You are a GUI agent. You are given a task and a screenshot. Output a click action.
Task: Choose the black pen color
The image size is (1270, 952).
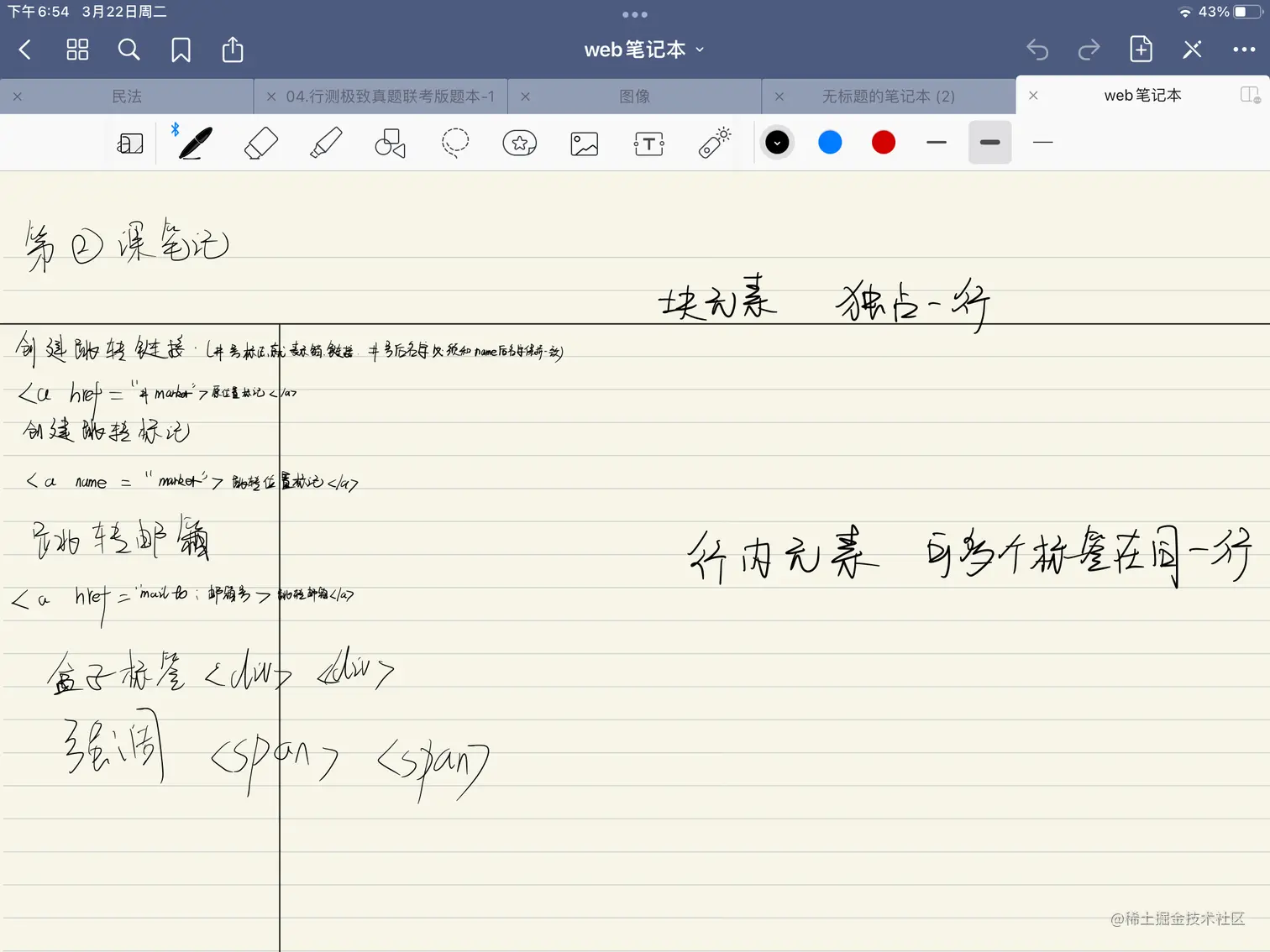777,143
